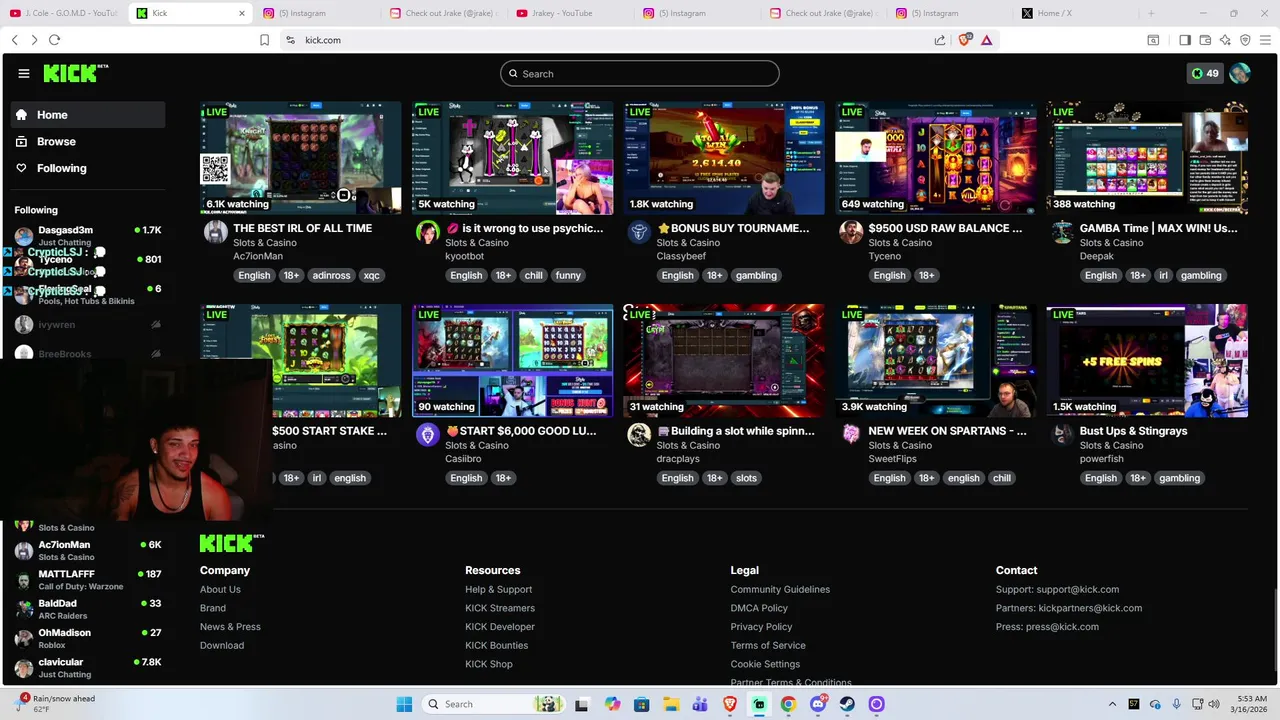Switch to Home / X tab

(x=1075, y=13)
